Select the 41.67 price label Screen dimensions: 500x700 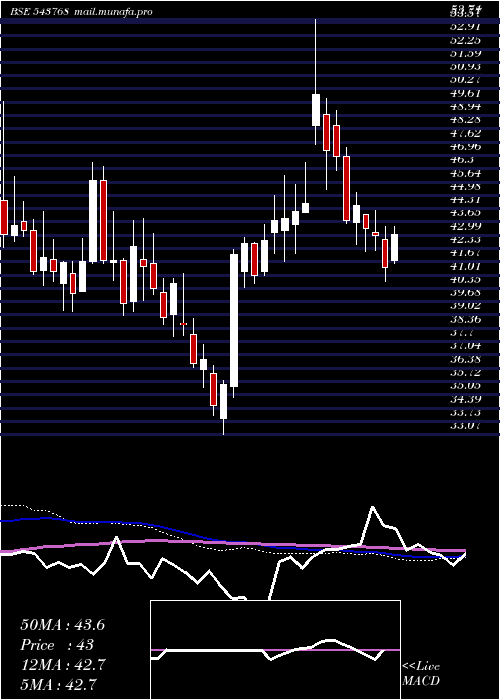466,253
